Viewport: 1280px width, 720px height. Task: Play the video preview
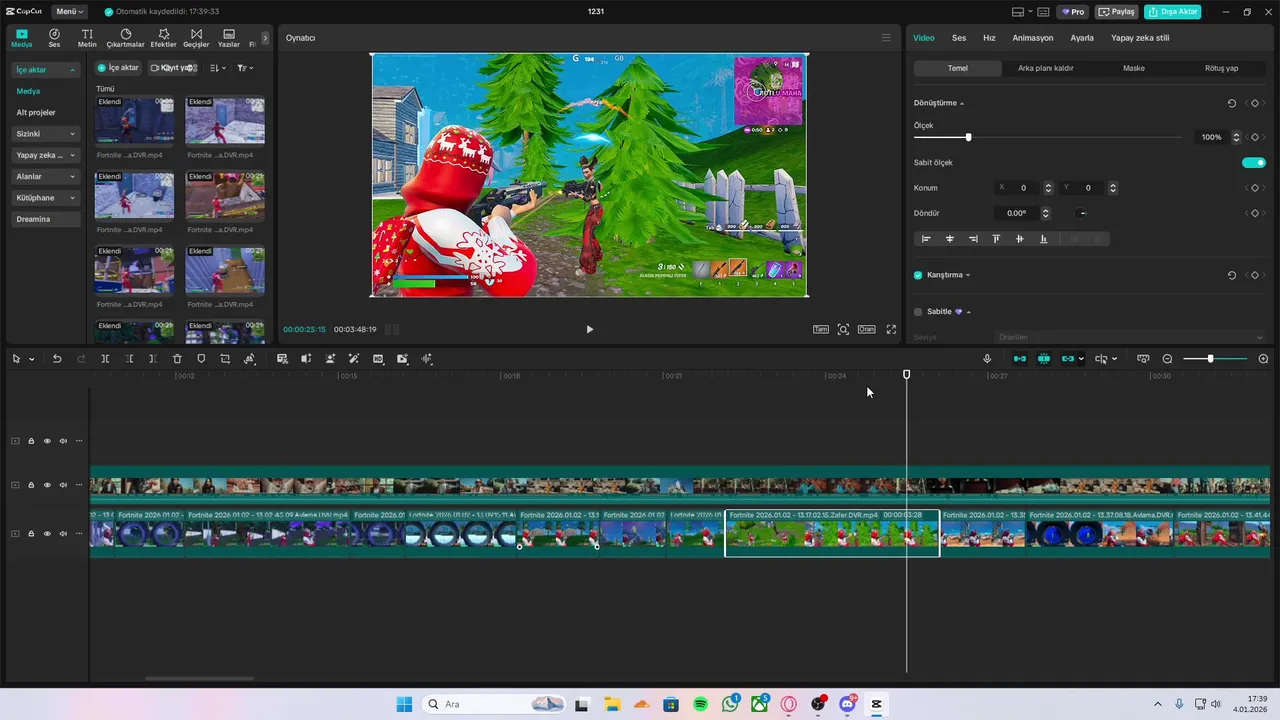[x=589, y=329]
